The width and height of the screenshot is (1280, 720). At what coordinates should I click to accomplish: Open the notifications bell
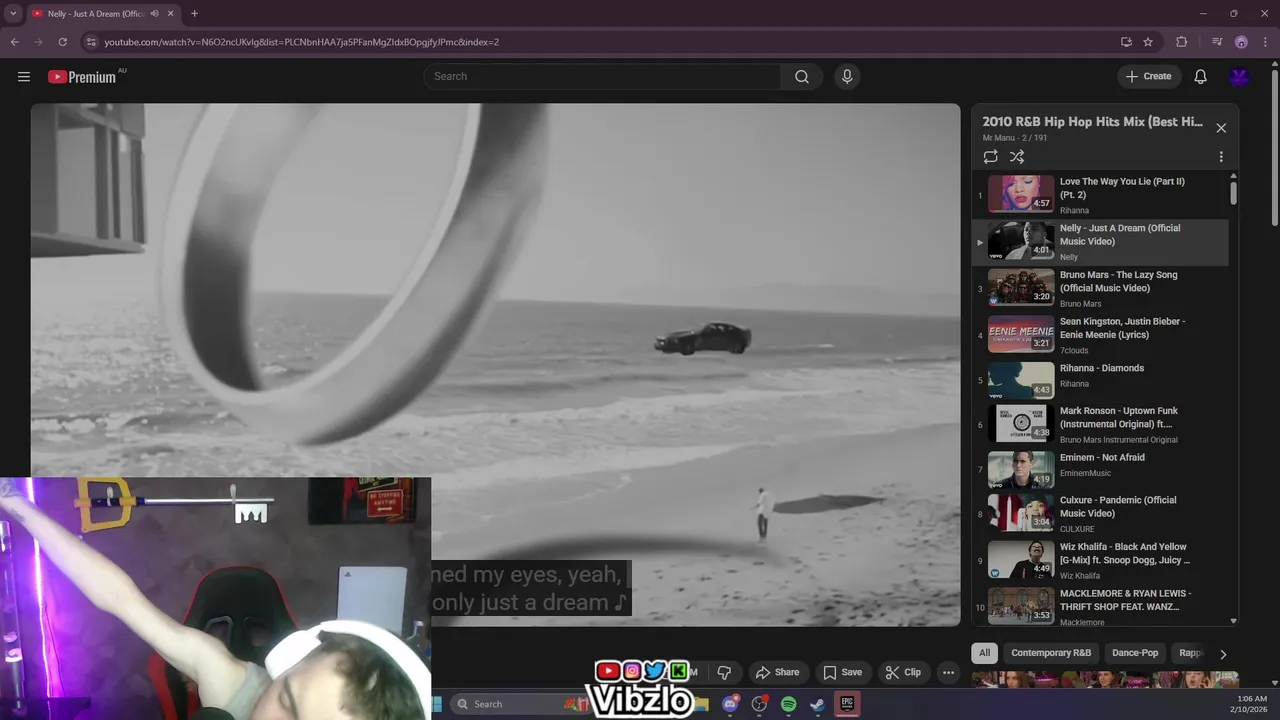(x=1200, y=76)
